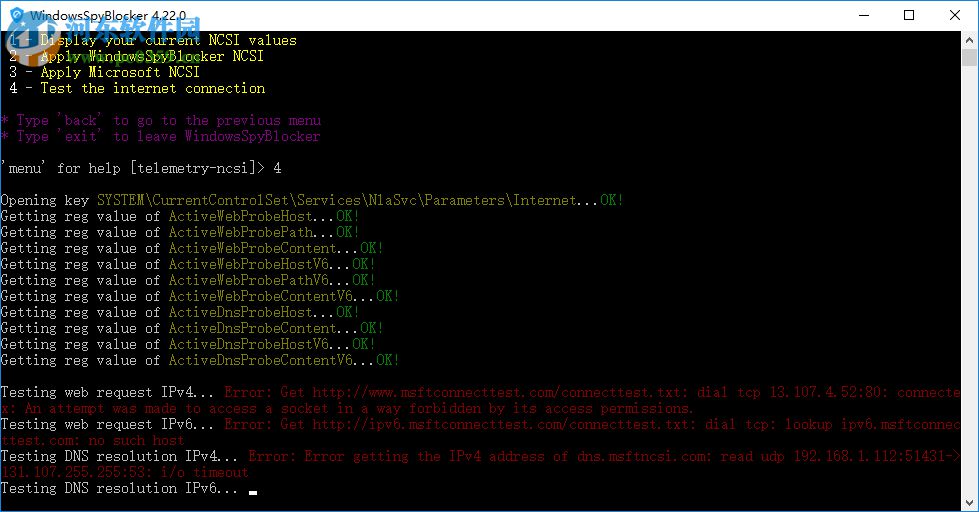Image resolution: width=979 pixels, height=512 pixels.
Task: Minimize the WindowsSpyBlocker window
Action: coord(864,15)
